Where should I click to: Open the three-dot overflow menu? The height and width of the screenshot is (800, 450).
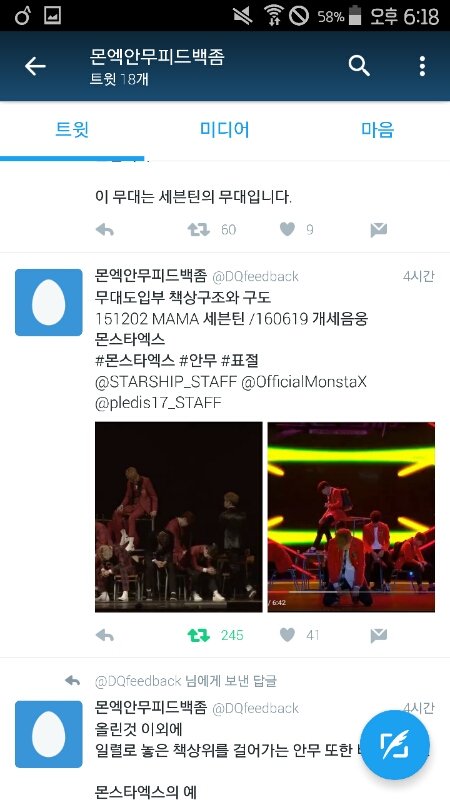pos(422,66)
